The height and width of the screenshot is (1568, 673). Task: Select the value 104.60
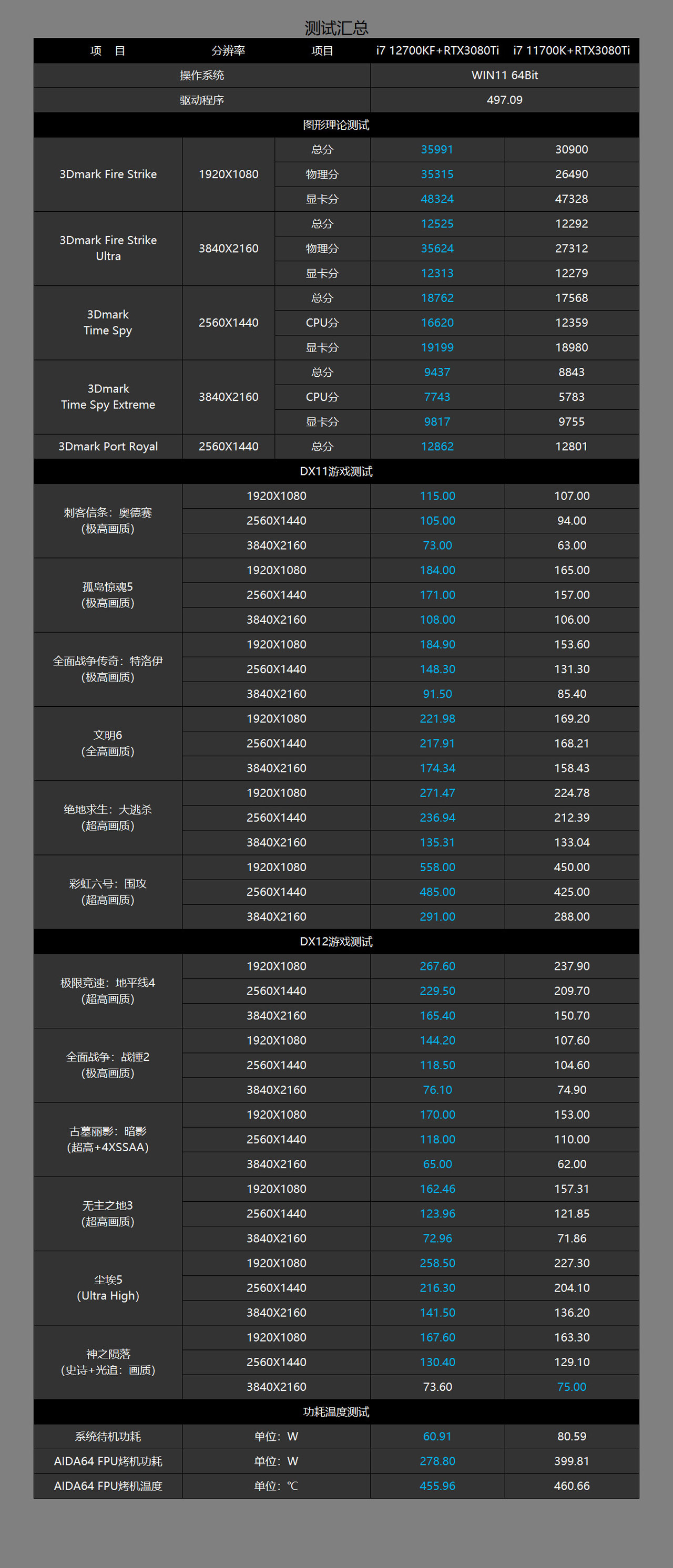[x=572, y=1065]
